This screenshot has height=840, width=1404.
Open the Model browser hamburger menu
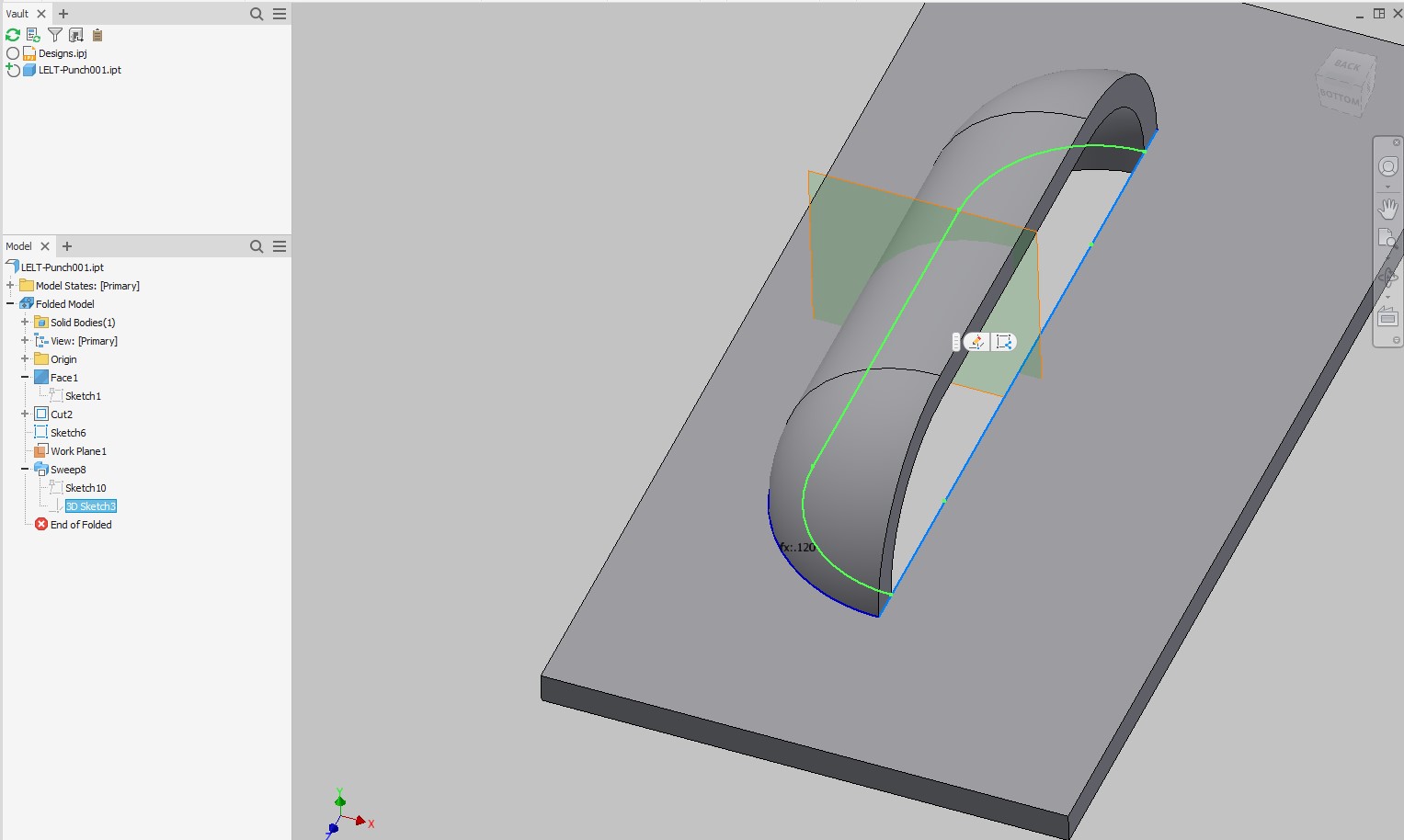point(278,246)
